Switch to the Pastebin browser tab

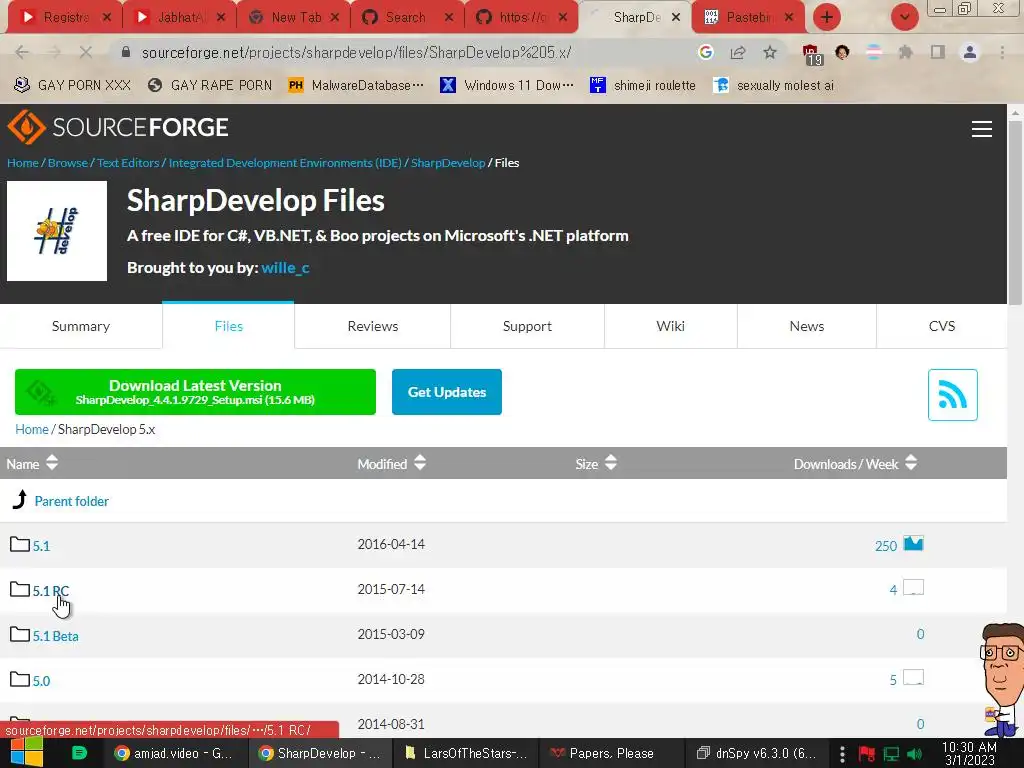[x=750, y=17]
